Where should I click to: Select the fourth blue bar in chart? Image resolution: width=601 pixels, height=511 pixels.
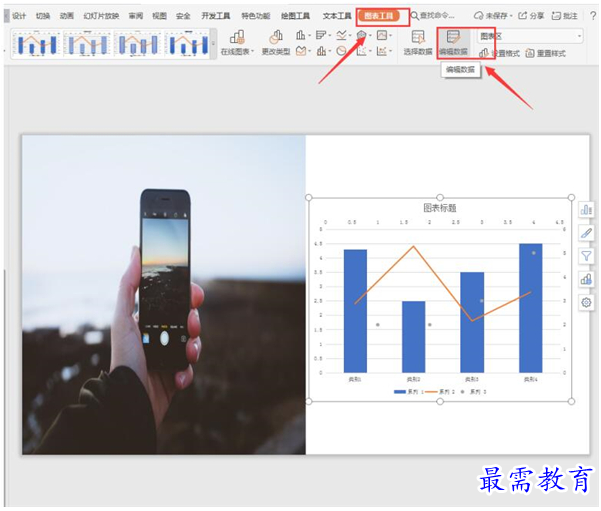pyautogui.click(x=530, y=308)
